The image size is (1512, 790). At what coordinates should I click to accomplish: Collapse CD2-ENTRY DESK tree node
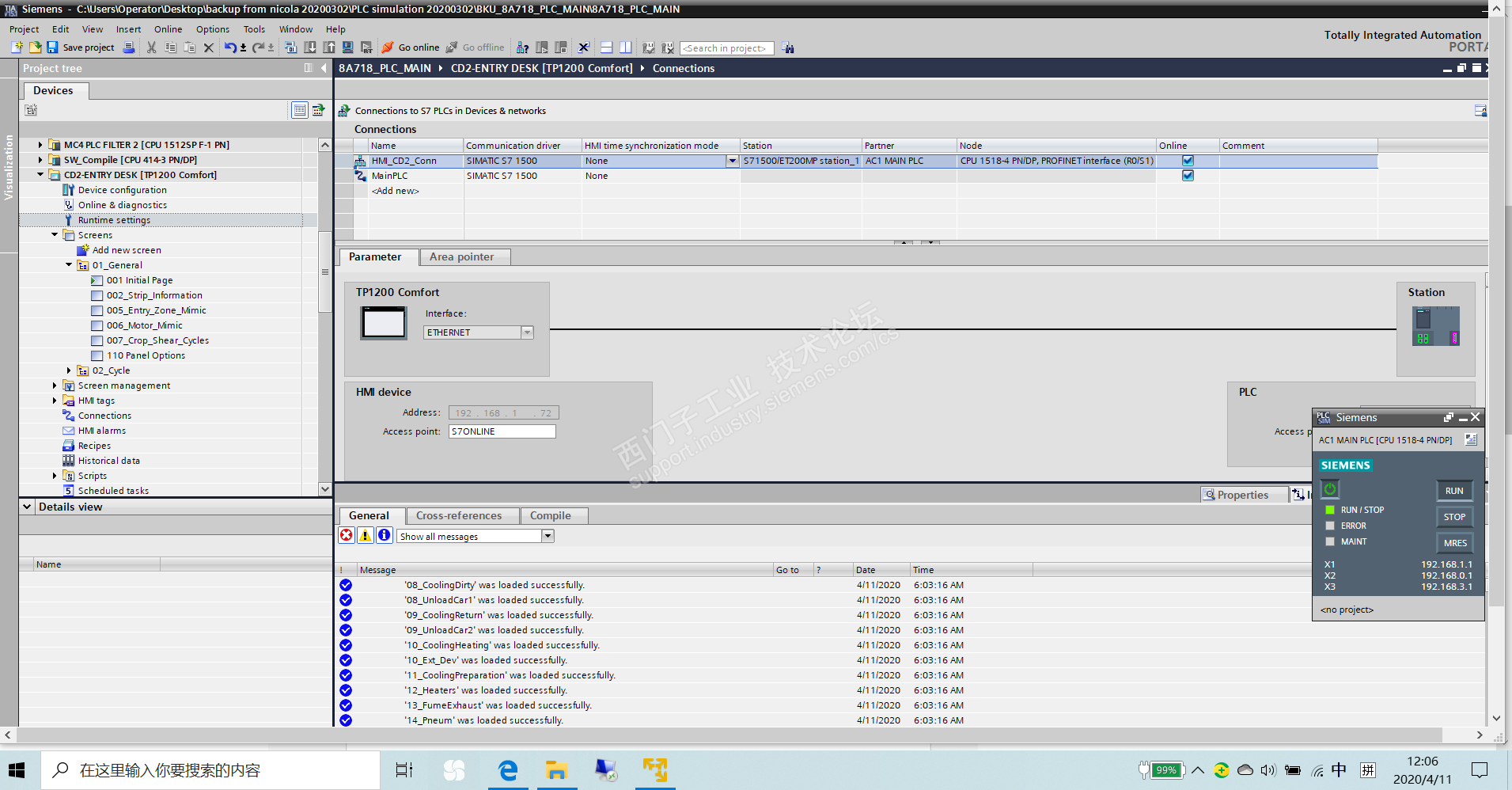(40, 175)
